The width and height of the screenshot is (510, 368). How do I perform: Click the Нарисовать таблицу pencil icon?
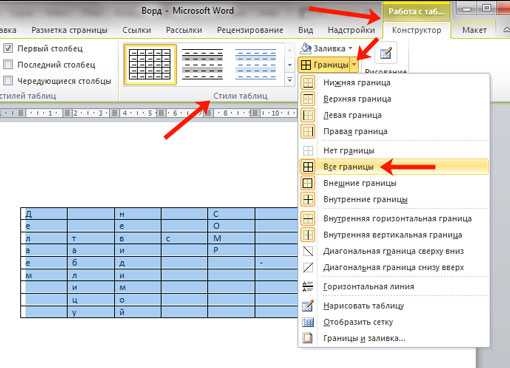coord(308,306)
